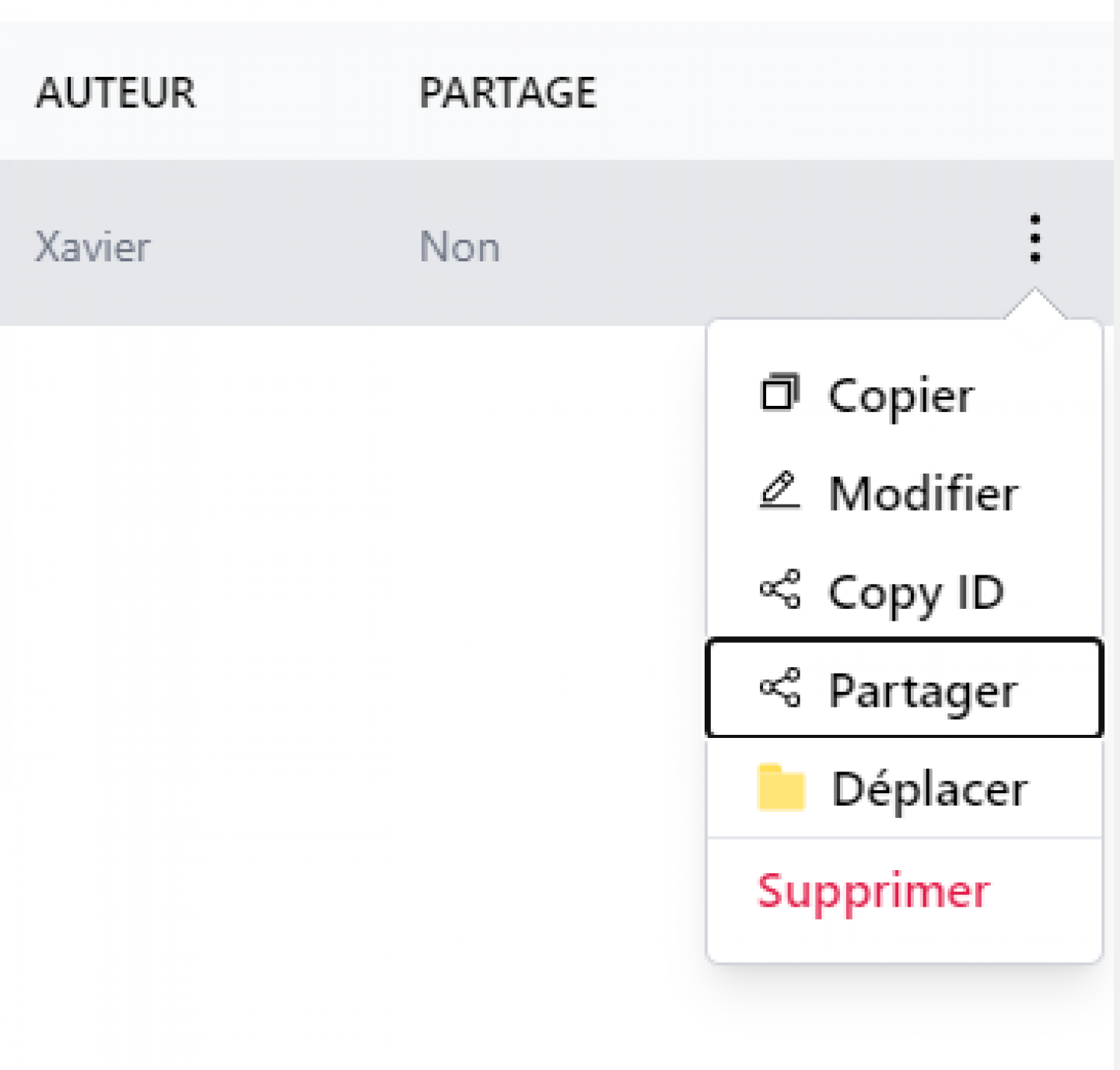Click the yellow Déplacer folder icon
1120x1070 pixels.
[x=781, y=788]
